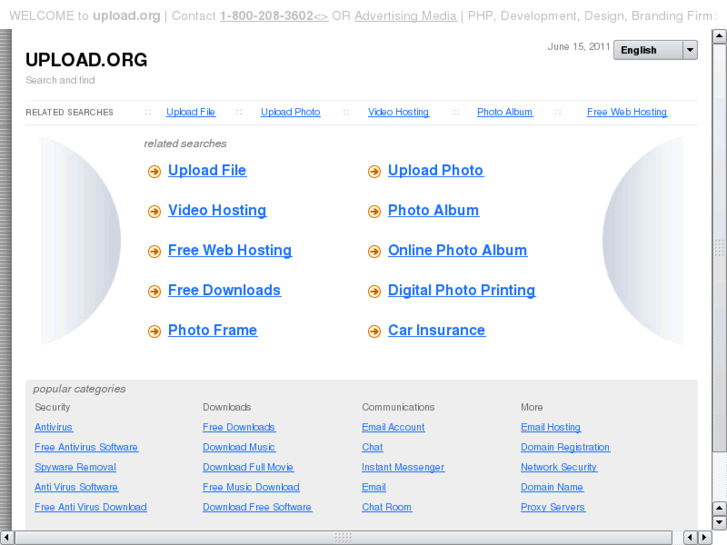Click the arrow icon beside Upload File
Viewport: 727px width, 545px height.
click(x=154, y=172)
